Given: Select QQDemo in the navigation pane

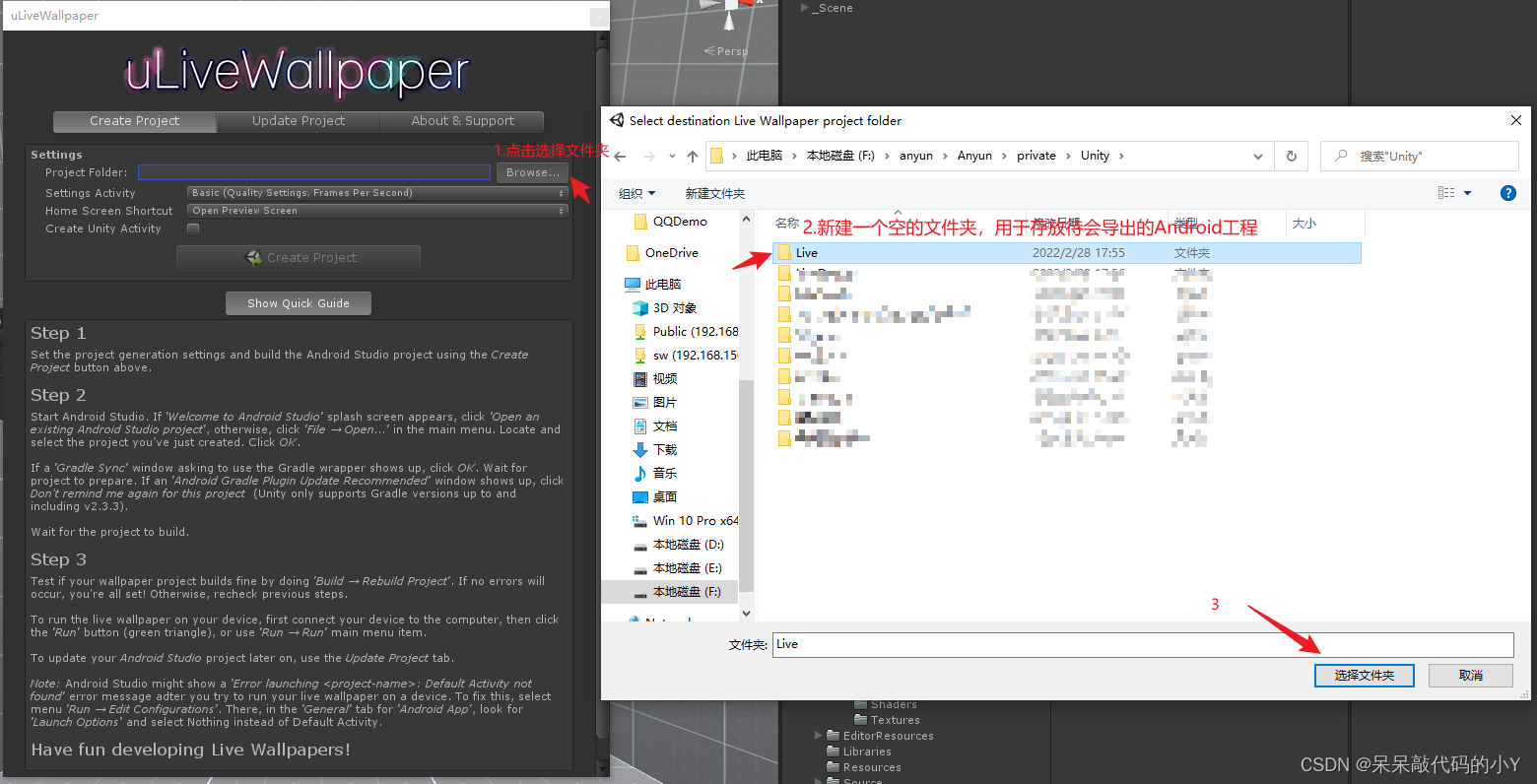Looking at the screenshot, I should point(680,222).
